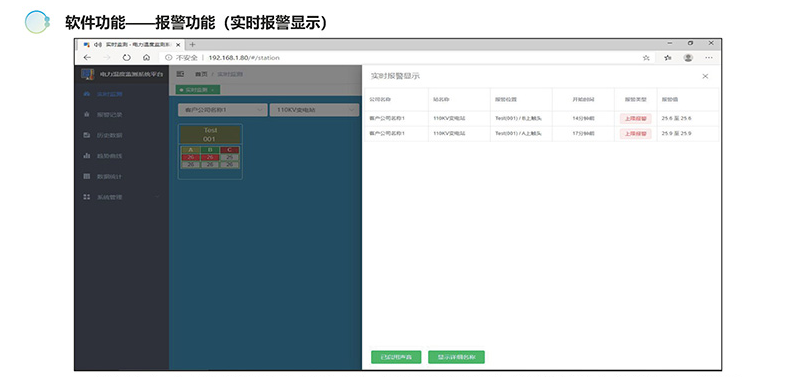Reload the page with the refresh icon
797x377 pixels.
(127, 57)
